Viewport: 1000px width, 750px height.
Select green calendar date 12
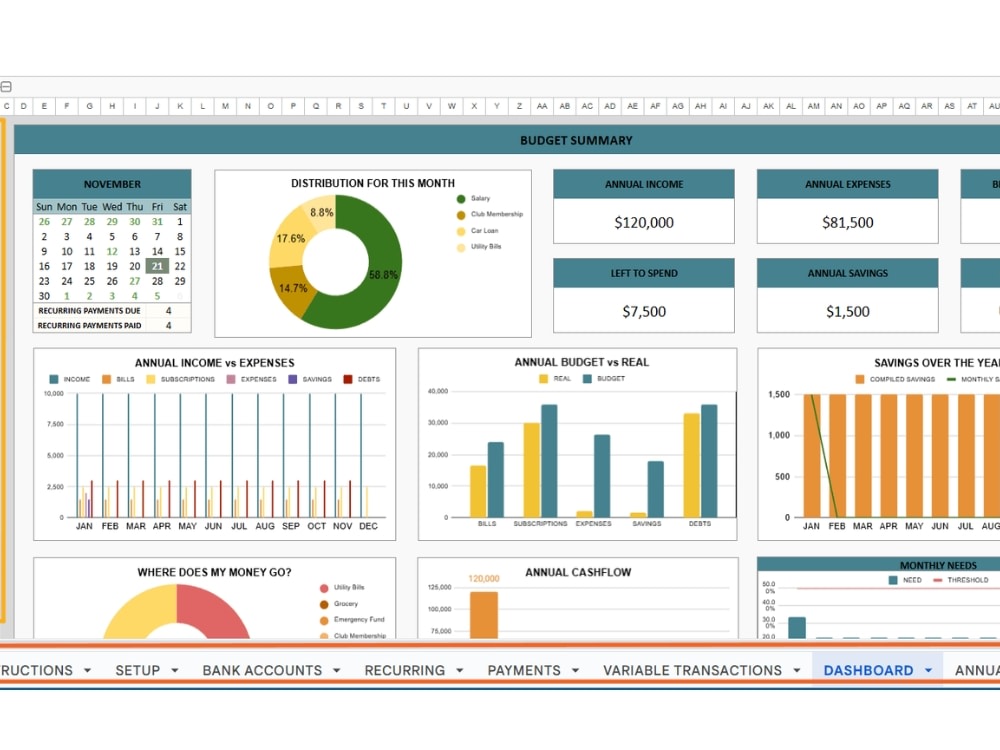[x=112, y=252]
